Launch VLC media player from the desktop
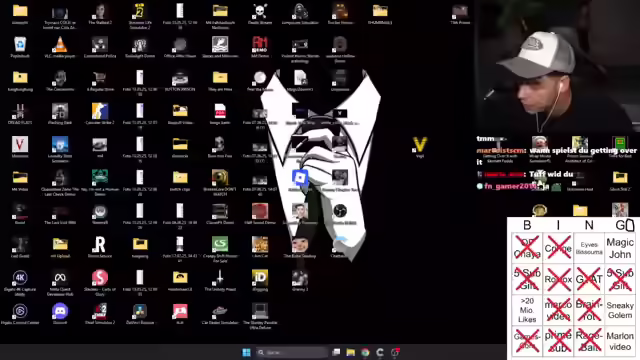Viewport: 640px width, 360px height. (60, 44)
